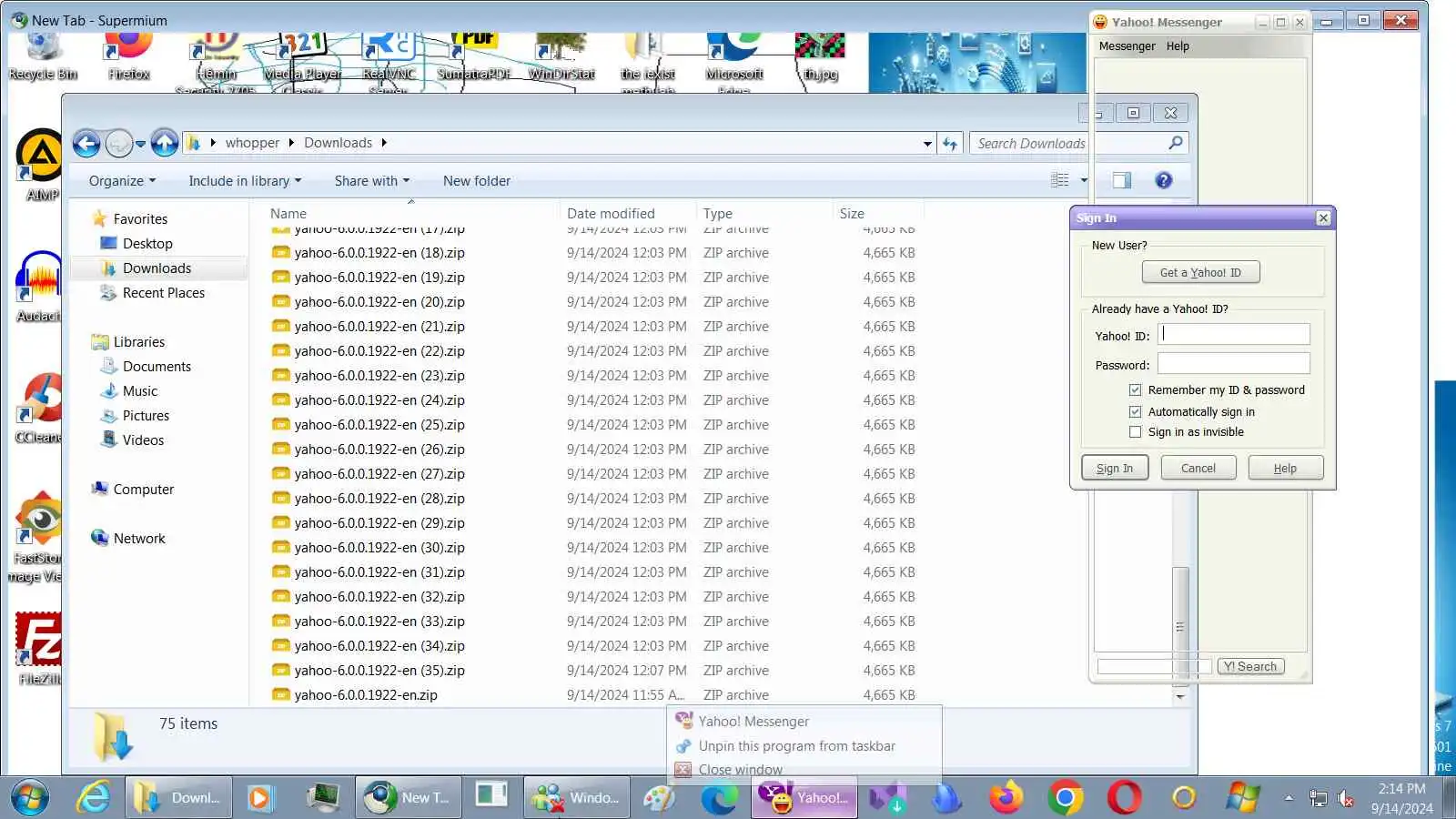Screen dimensions: 1456x819
Task: Expand the whopper breadcrumb arrow
Action: pyautogui.click(x=291, y=143)
